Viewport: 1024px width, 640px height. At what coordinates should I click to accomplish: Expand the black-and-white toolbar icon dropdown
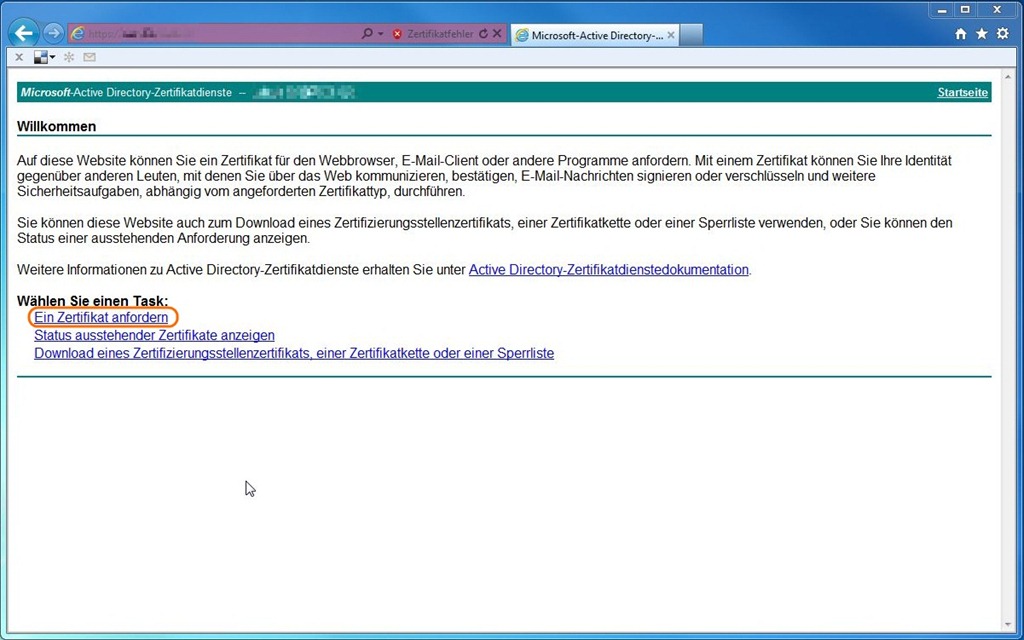point(52,57)
